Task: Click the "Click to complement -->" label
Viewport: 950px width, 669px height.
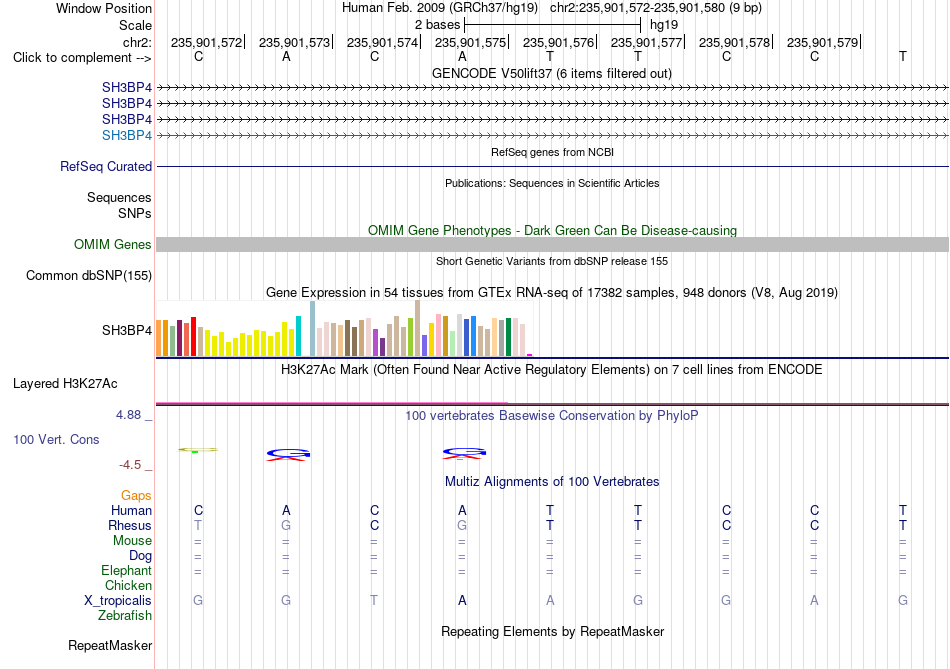Action: click(82, 58)
